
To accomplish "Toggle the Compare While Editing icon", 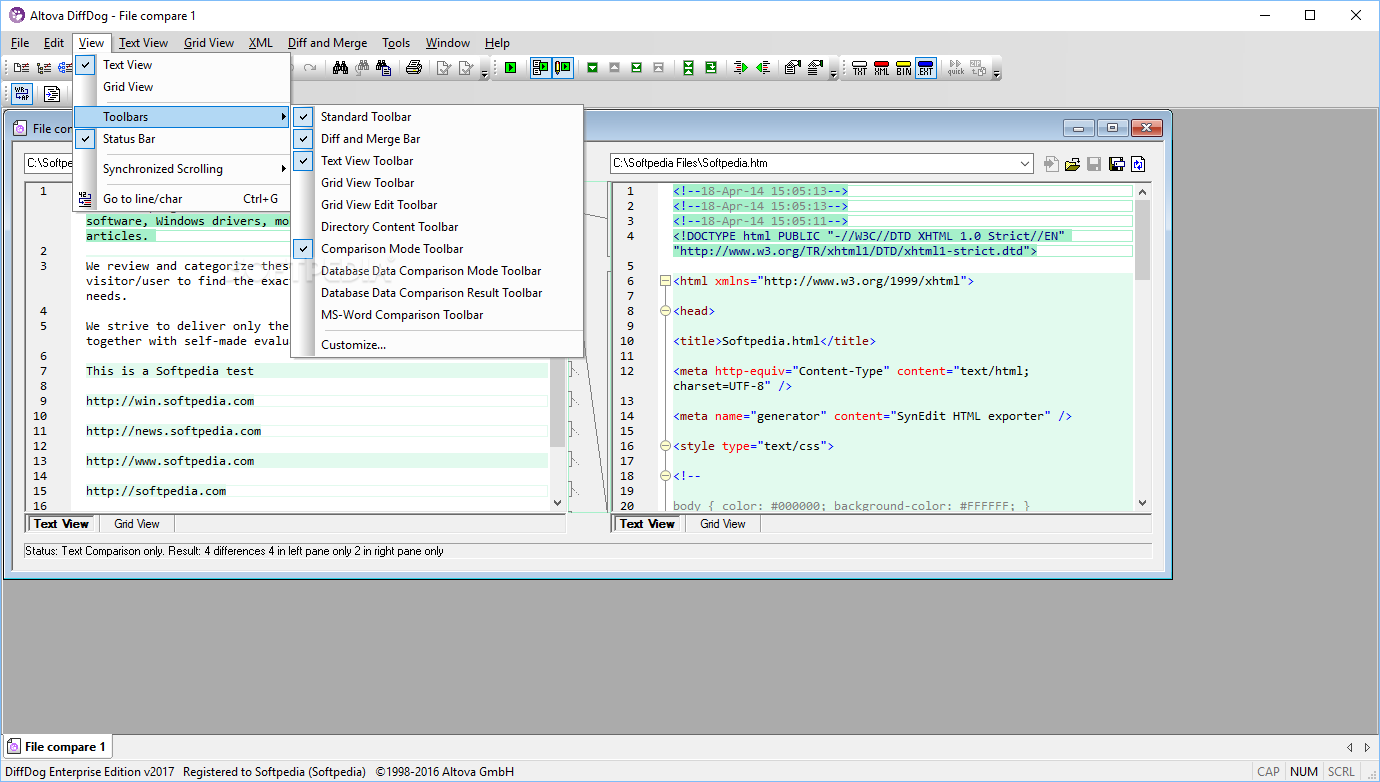I will tap(562, 68).
